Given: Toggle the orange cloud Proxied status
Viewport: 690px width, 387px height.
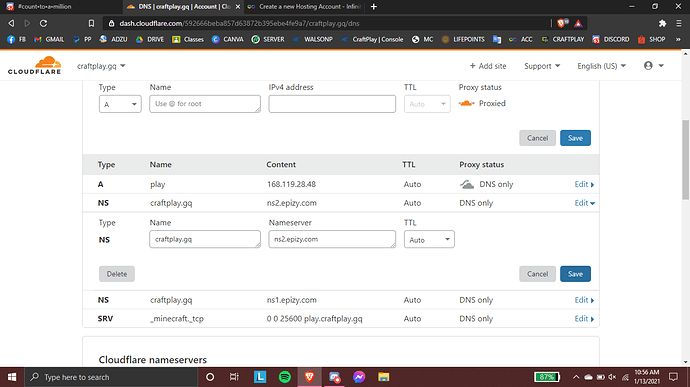Looking at the screenshot, I should 466,103.
